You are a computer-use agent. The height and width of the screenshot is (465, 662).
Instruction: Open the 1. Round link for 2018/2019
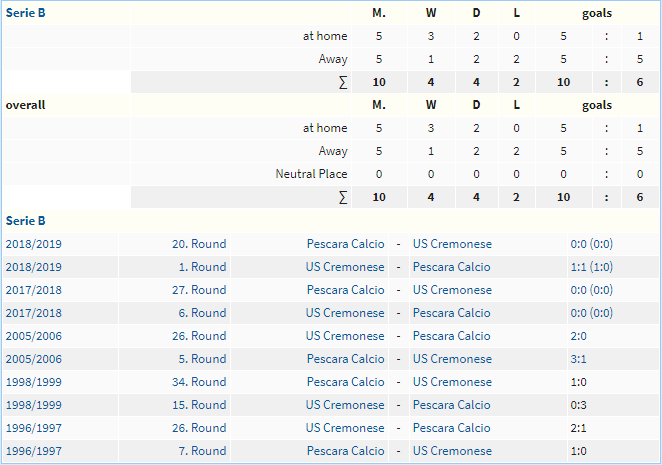[x=202, y=267]
